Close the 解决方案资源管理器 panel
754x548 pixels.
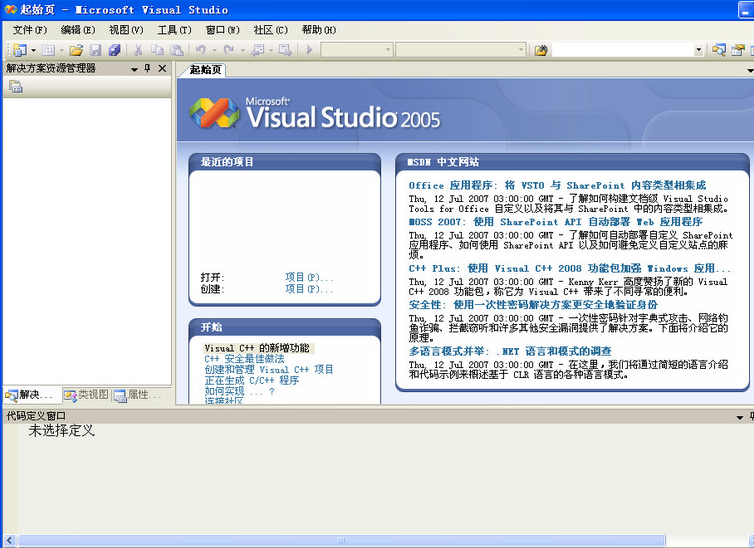pos(163,69)
